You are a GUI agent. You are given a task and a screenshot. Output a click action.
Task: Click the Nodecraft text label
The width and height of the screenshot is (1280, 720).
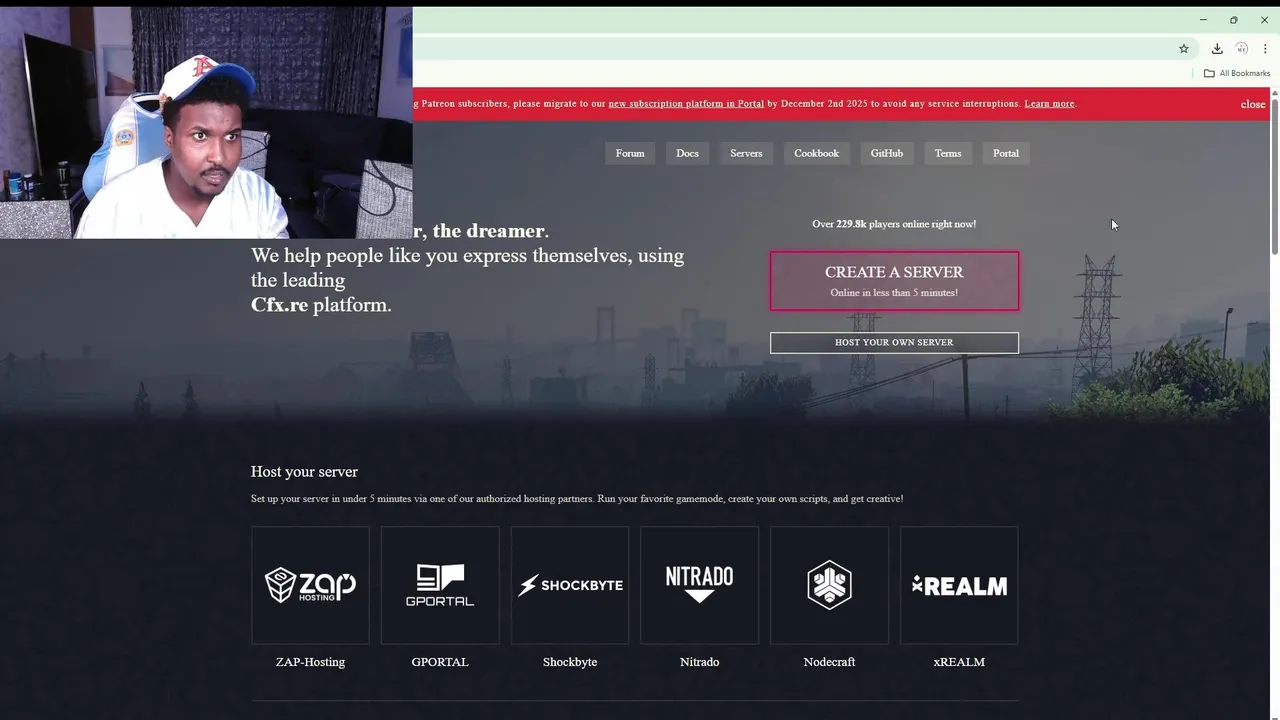pyautogui.click(x=829, y=662)
